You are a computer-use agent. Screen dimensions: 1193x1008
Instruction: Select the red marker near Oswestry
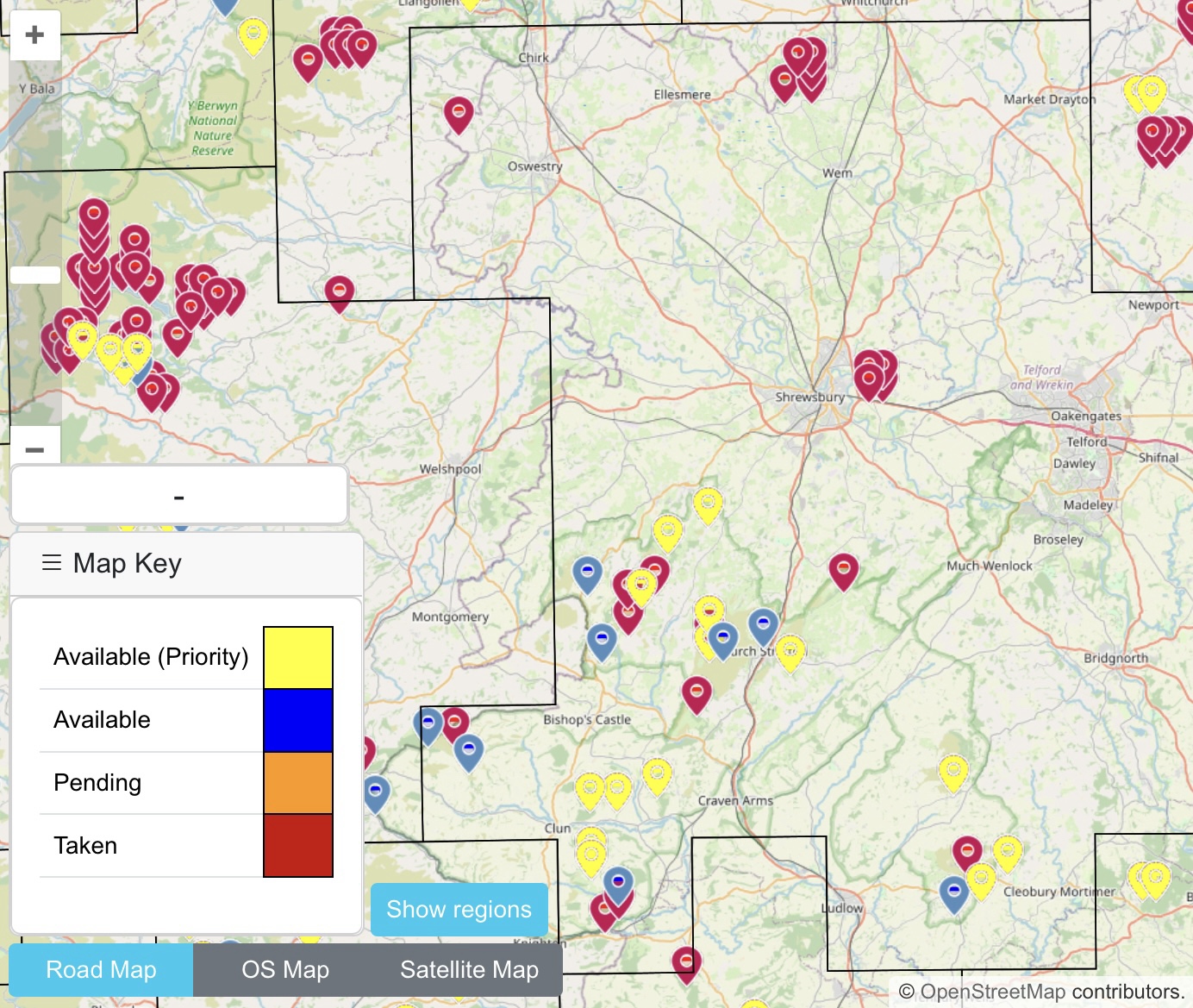[459, 112]
